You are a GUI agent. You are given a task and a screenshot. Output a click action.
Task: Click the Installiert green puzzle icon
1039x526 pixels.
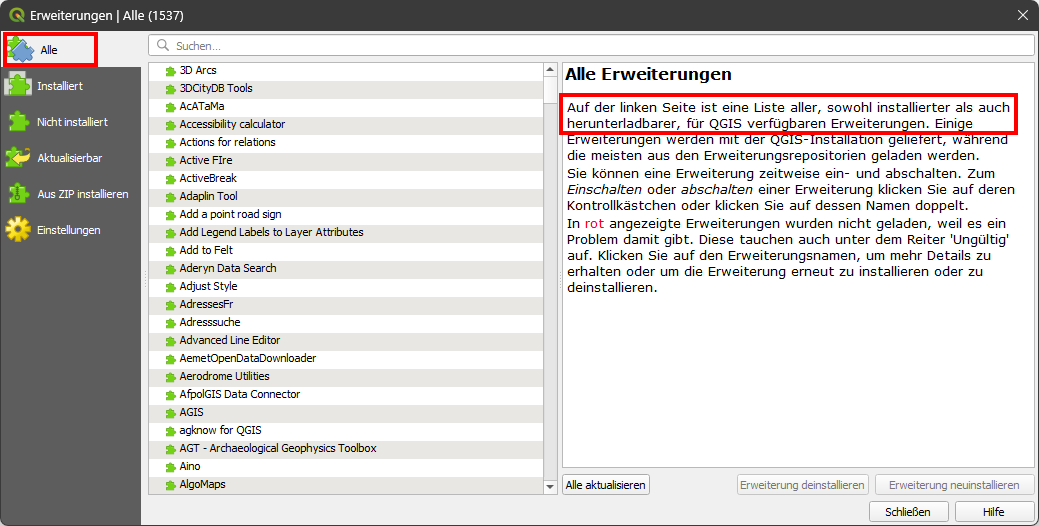(x=18, y=85)
